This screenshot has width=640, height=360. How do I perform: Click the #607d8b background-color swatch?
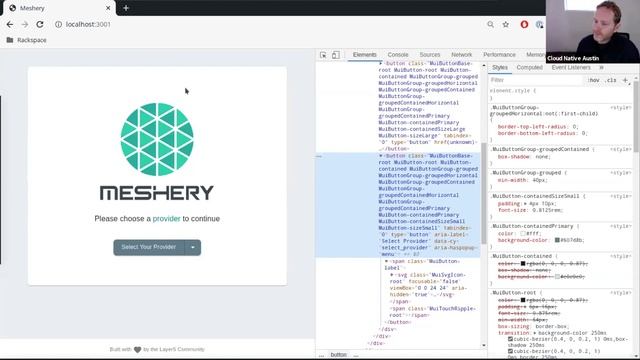coord(557,240)
